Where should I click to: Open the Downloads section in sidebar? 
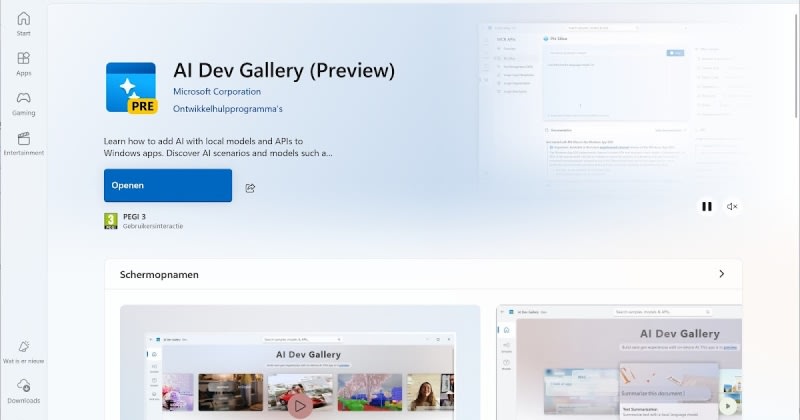[x=23, y=391]
